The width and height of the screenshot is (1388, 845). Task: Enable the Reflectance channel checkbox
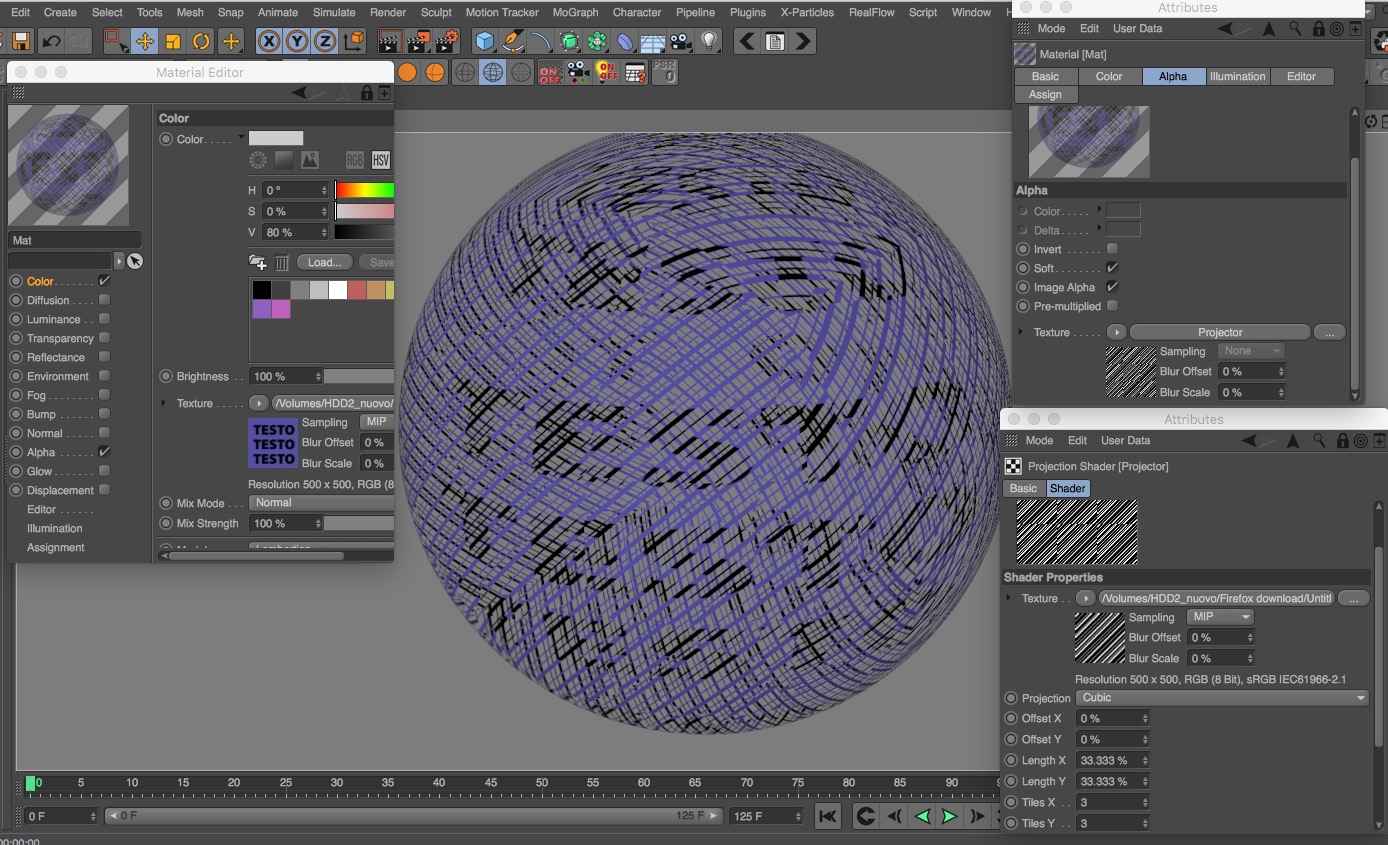pos(104,357)
